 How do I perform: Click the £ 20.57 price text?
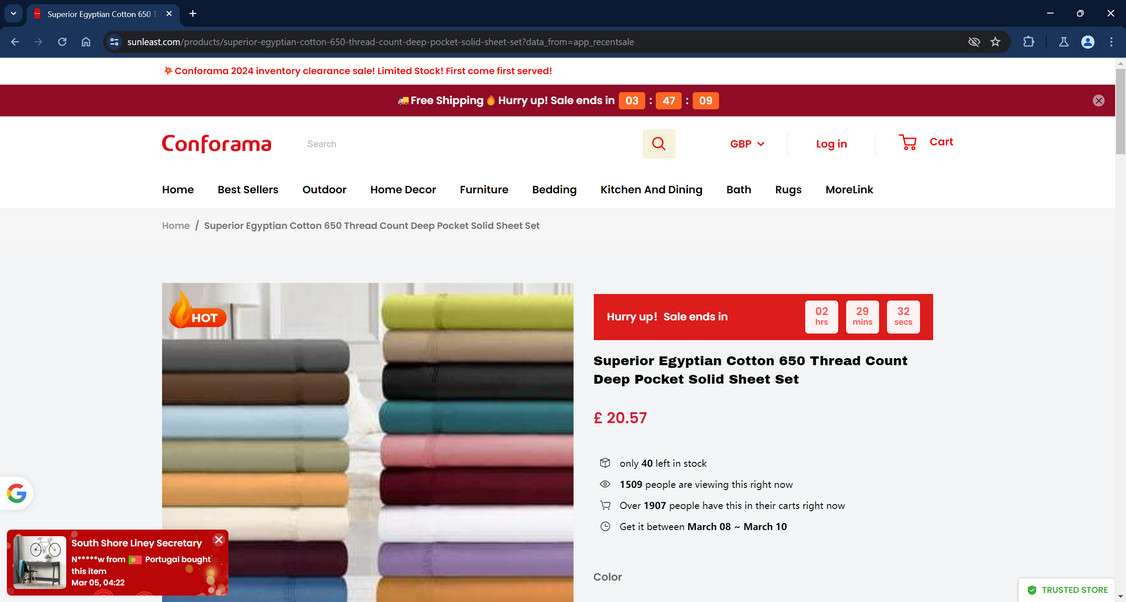620,417
